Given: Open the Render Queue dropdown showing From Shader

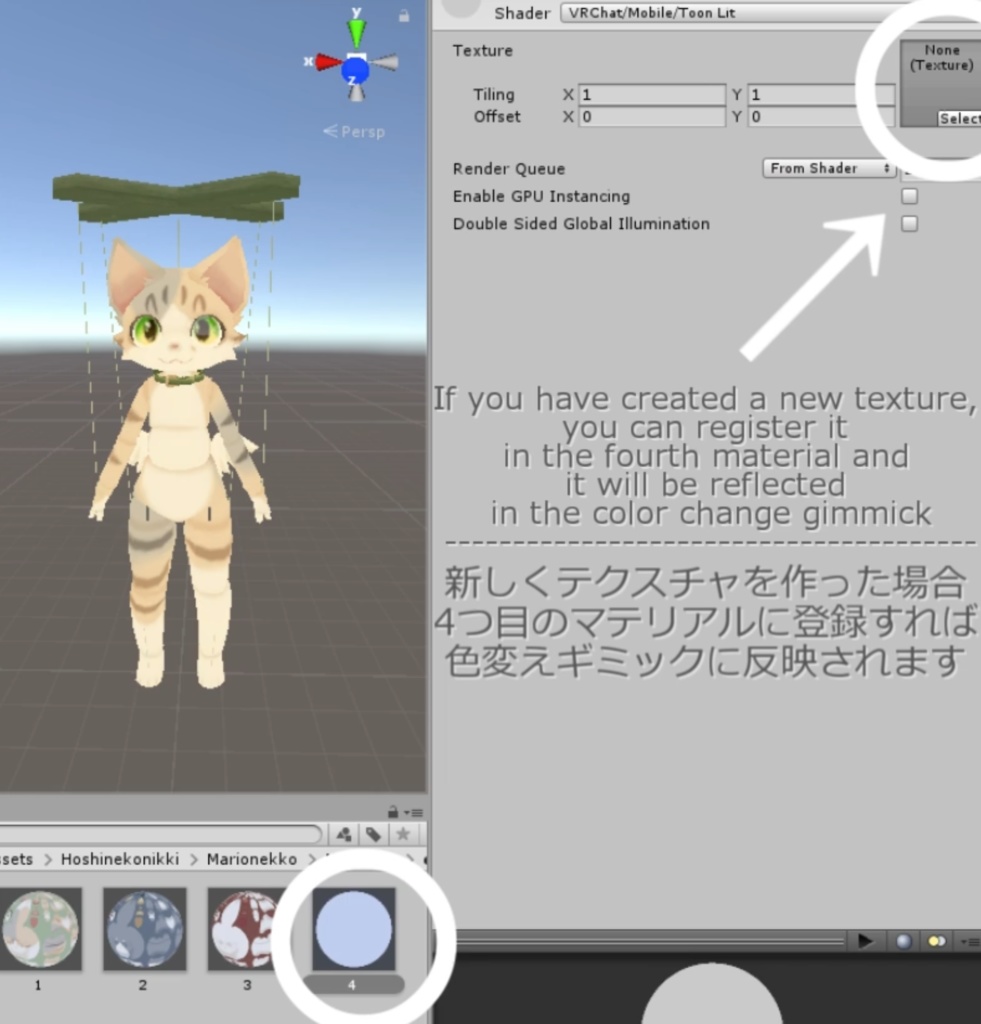Looking at the screenshot, I should tap(829, 168).
